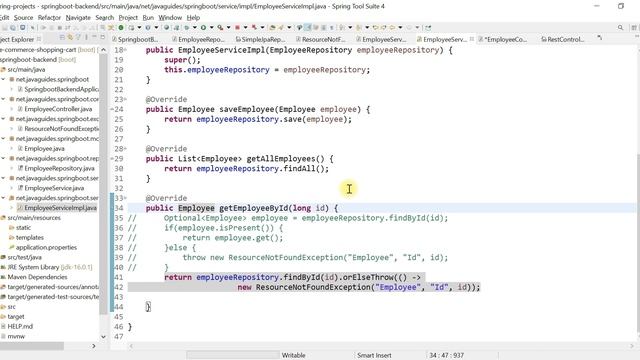
Task: Click the editor horizontal scroll-left arrow
Action: (131, 346)
